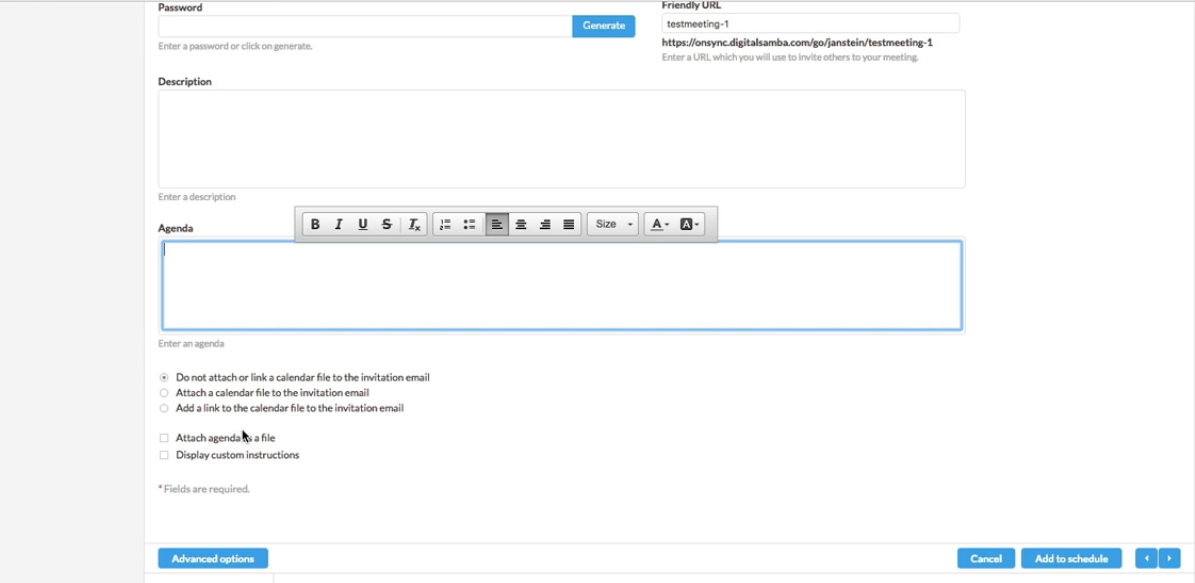The image size is (1195, 583).
Task: Click the testmeeting-1 full URL text
Action: point(797,43)
